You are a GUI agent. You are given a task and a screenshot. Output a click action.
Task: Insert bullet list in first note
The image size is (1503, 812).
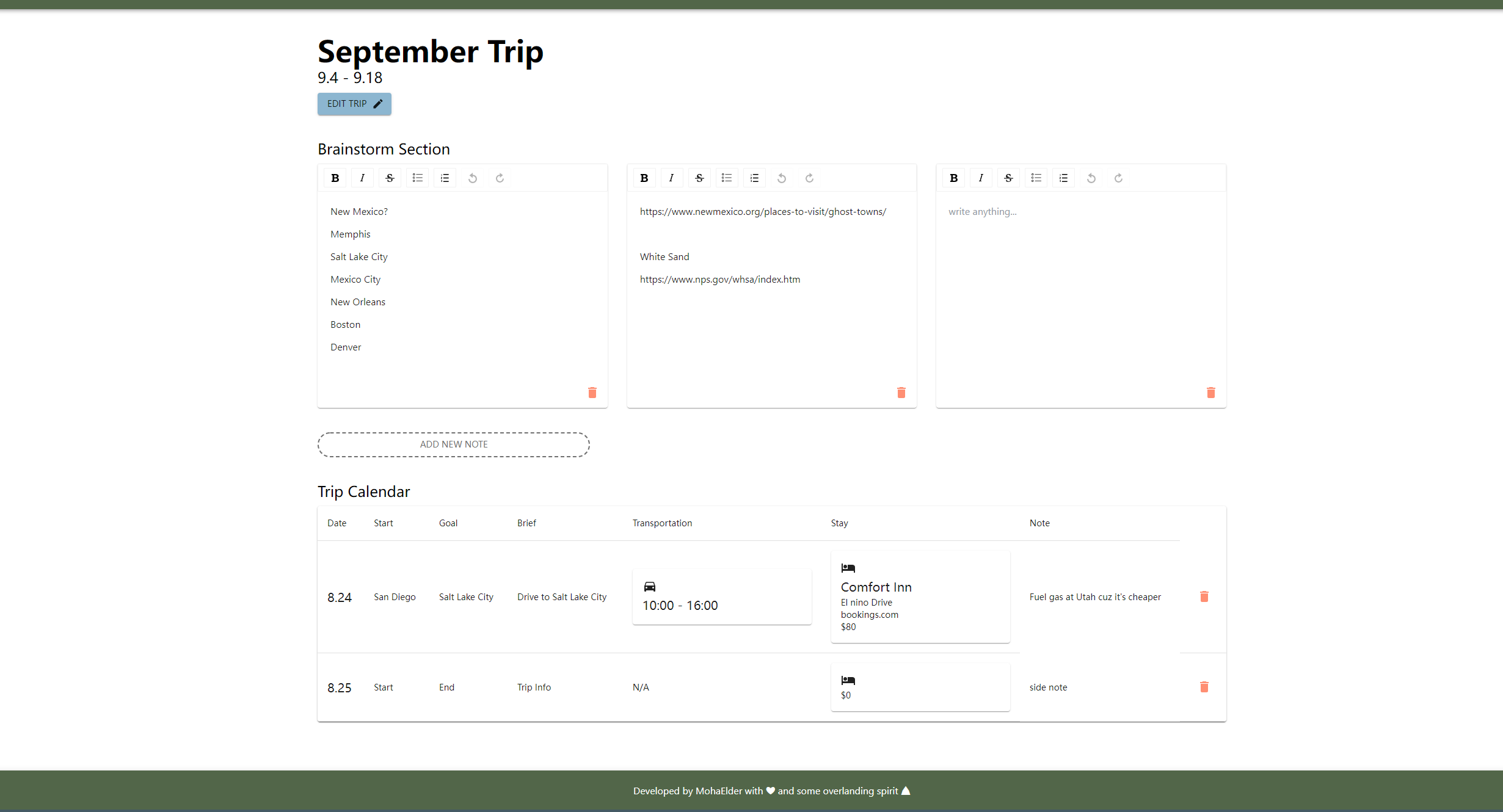pos(417,178)
